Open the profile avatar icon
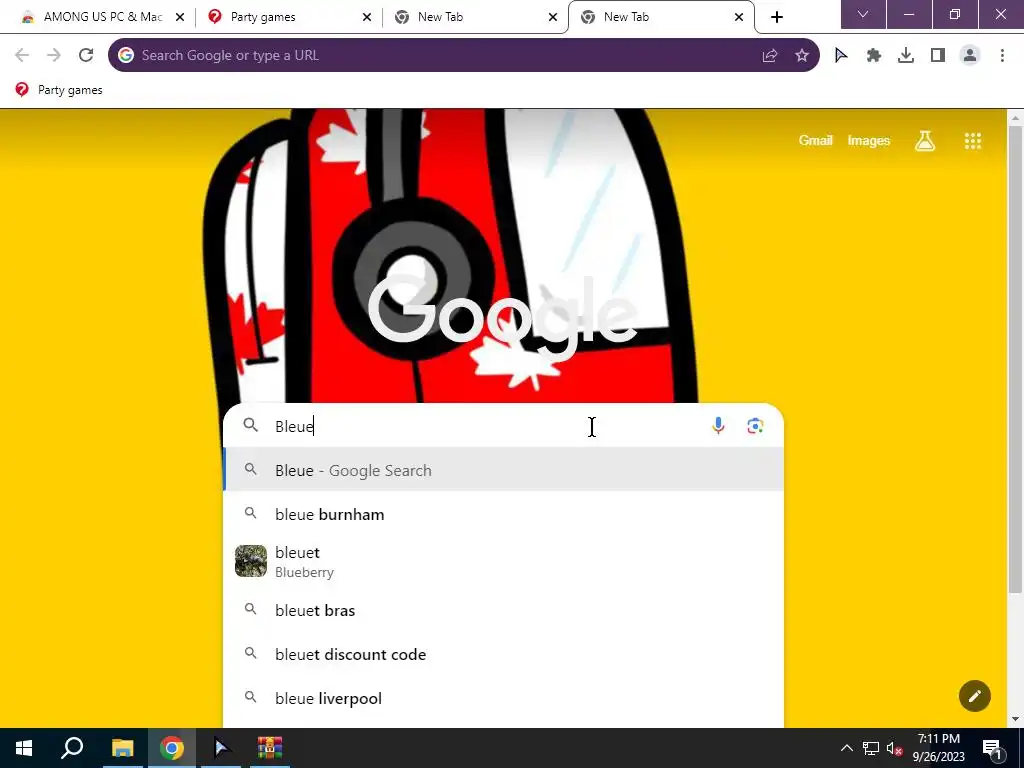This screenshot has height=768, width=1024. 970,56
